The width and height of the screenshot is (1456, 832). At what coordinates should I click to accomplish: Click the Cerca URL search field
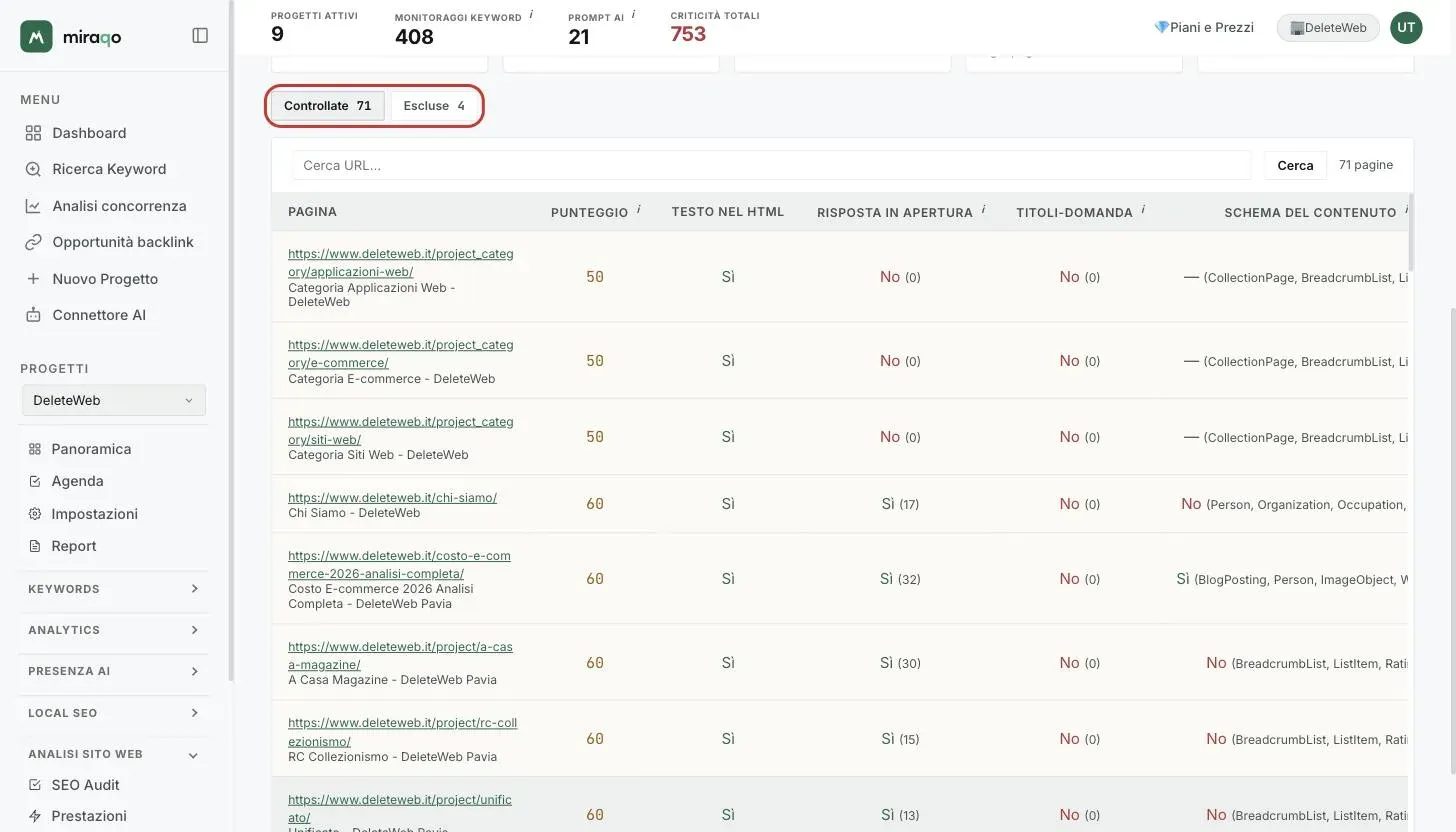click(771, 165)
